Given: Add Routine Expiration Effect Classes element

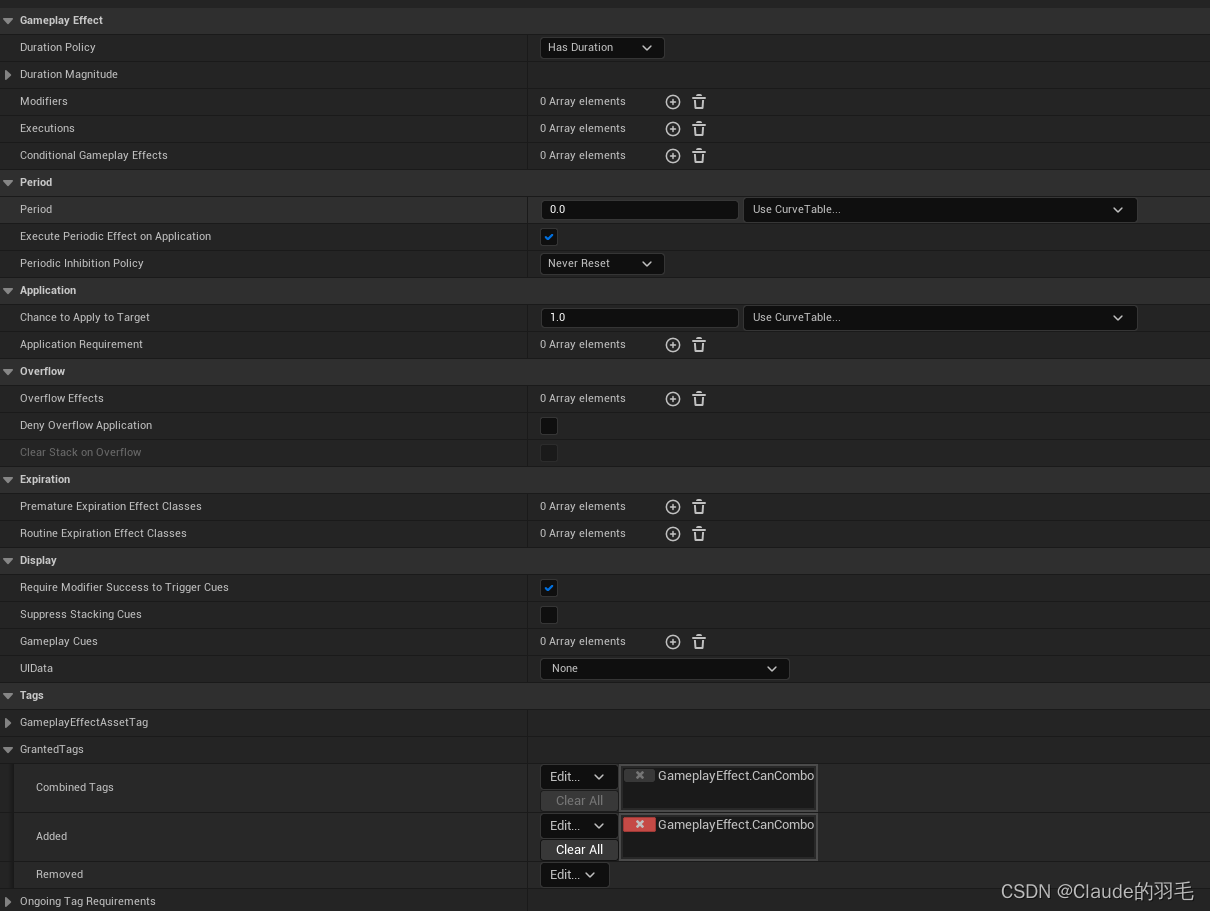Looking at the screenshot, I should point(673,534).
